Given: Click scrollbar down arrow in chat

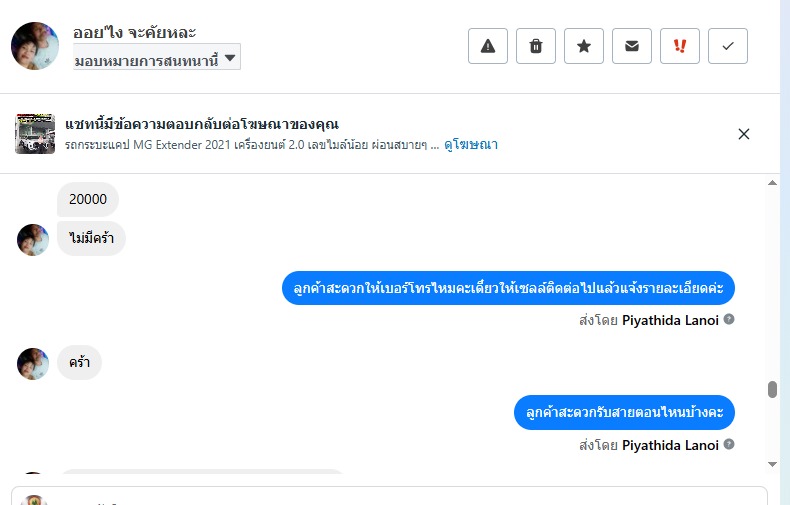Looking at the screenshot, I should [772, 464].
